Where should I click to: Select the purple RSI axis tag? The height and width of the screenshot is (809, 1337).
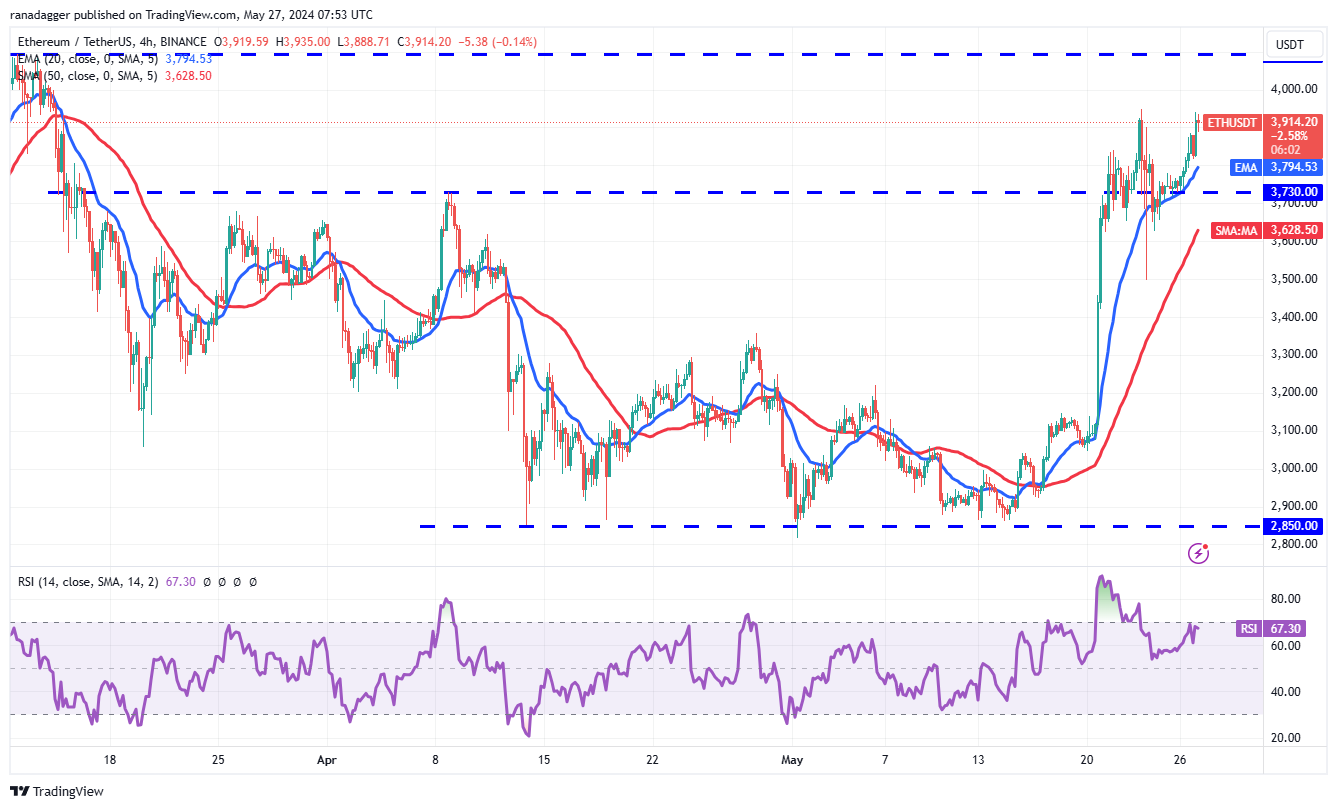pos(1248,629)
